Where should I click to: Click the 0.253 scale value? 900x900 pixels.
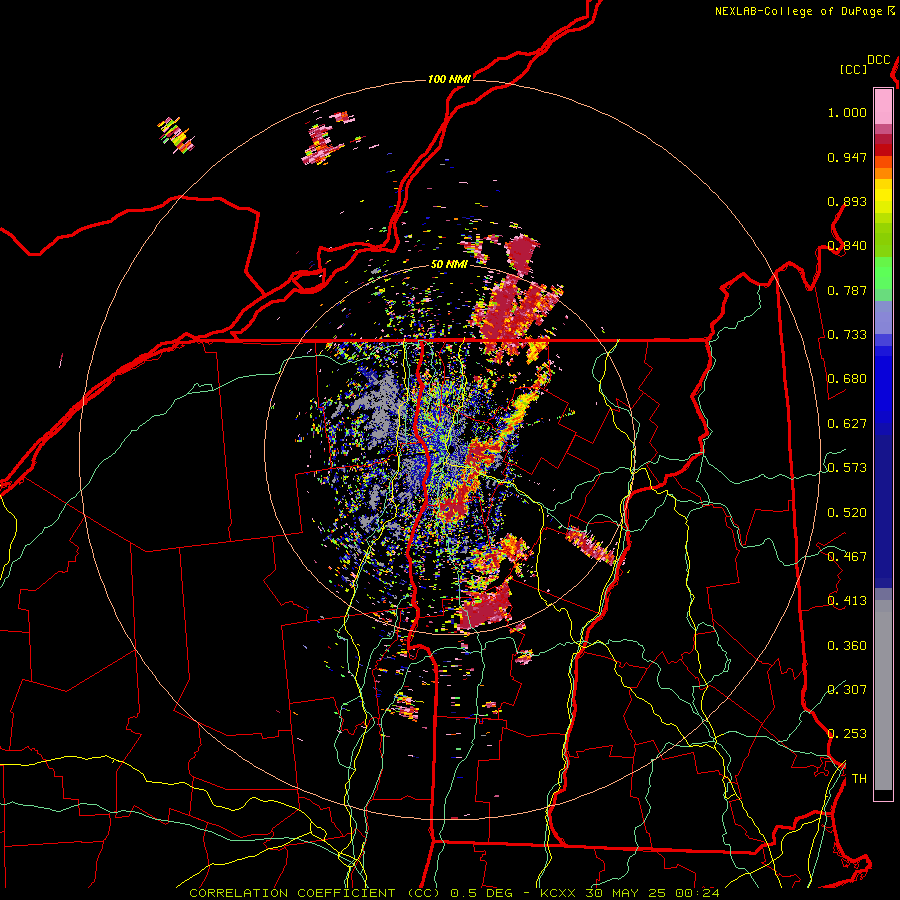[847, 734]
